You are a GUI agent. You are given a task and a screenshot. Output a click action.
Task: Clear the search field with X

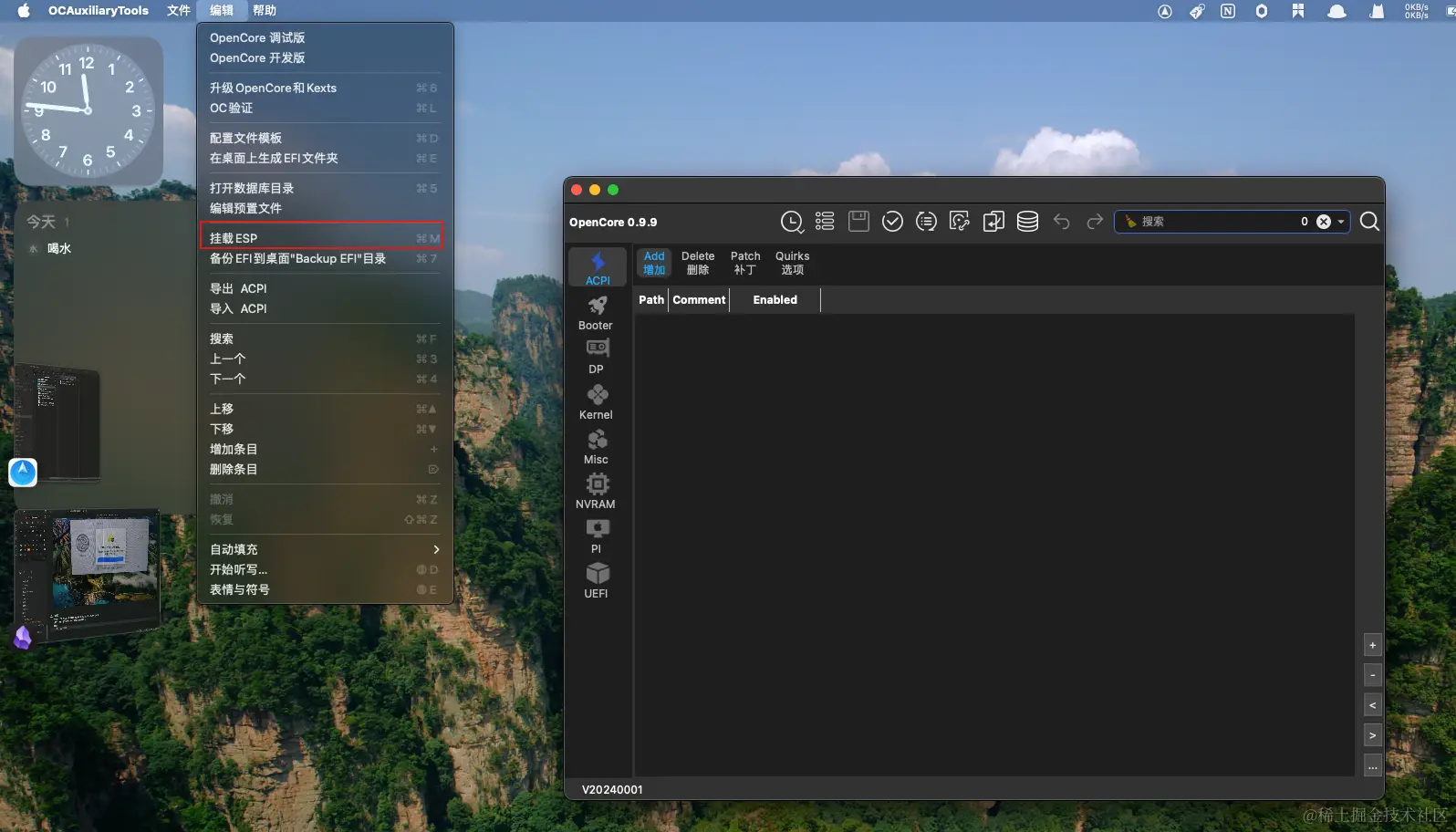[x=1323, y=222]
